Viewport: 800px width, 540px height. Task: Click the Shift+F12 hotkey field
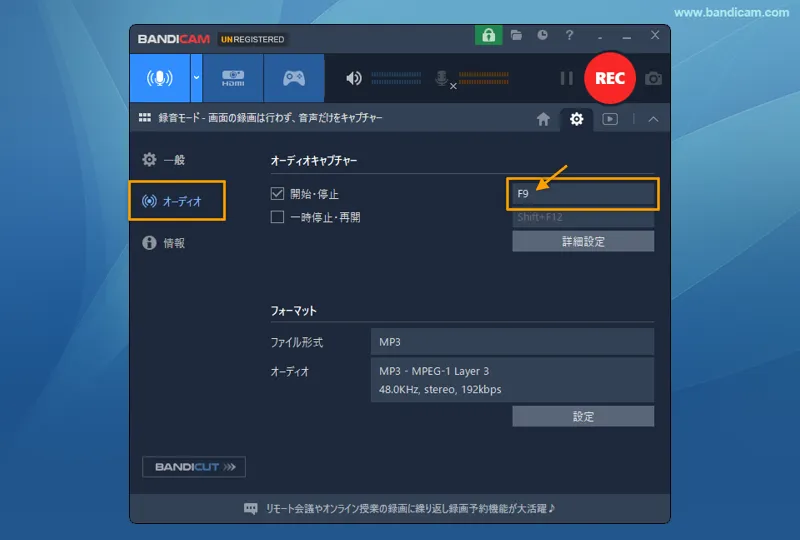click(x=583, y=217)
